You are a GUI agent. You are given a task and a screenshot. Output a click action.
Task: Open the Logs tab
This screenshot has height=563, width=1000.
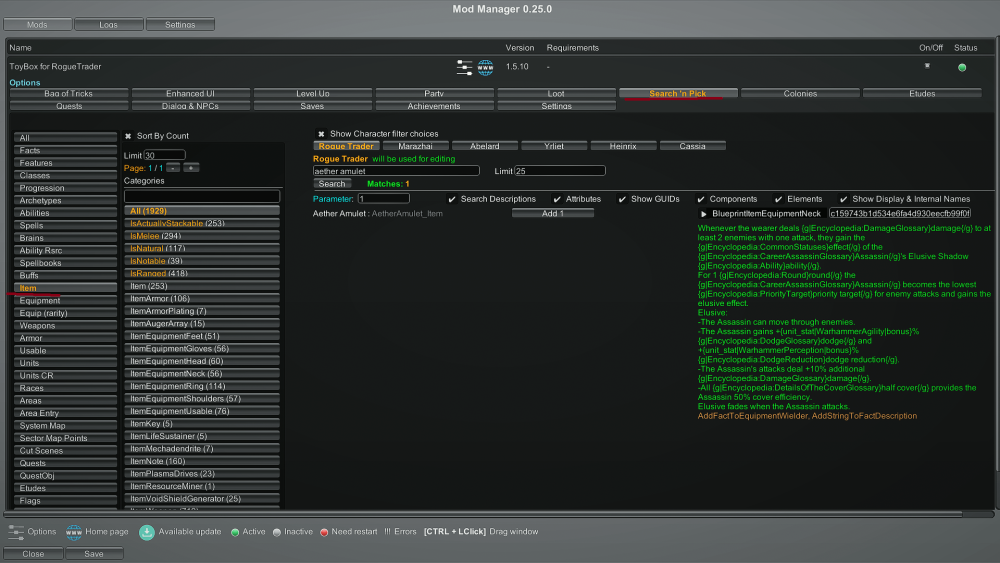click(x=108, y=24)
